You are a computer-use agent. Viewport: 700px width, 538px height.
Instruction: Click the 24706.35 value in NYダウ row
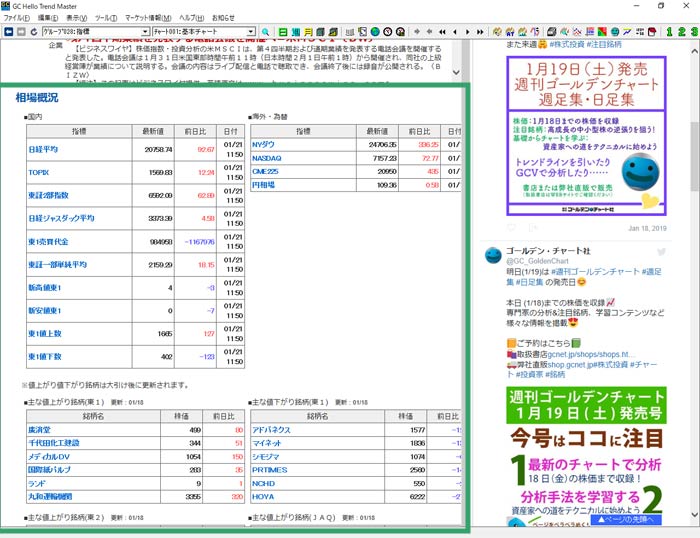[383, 145]
